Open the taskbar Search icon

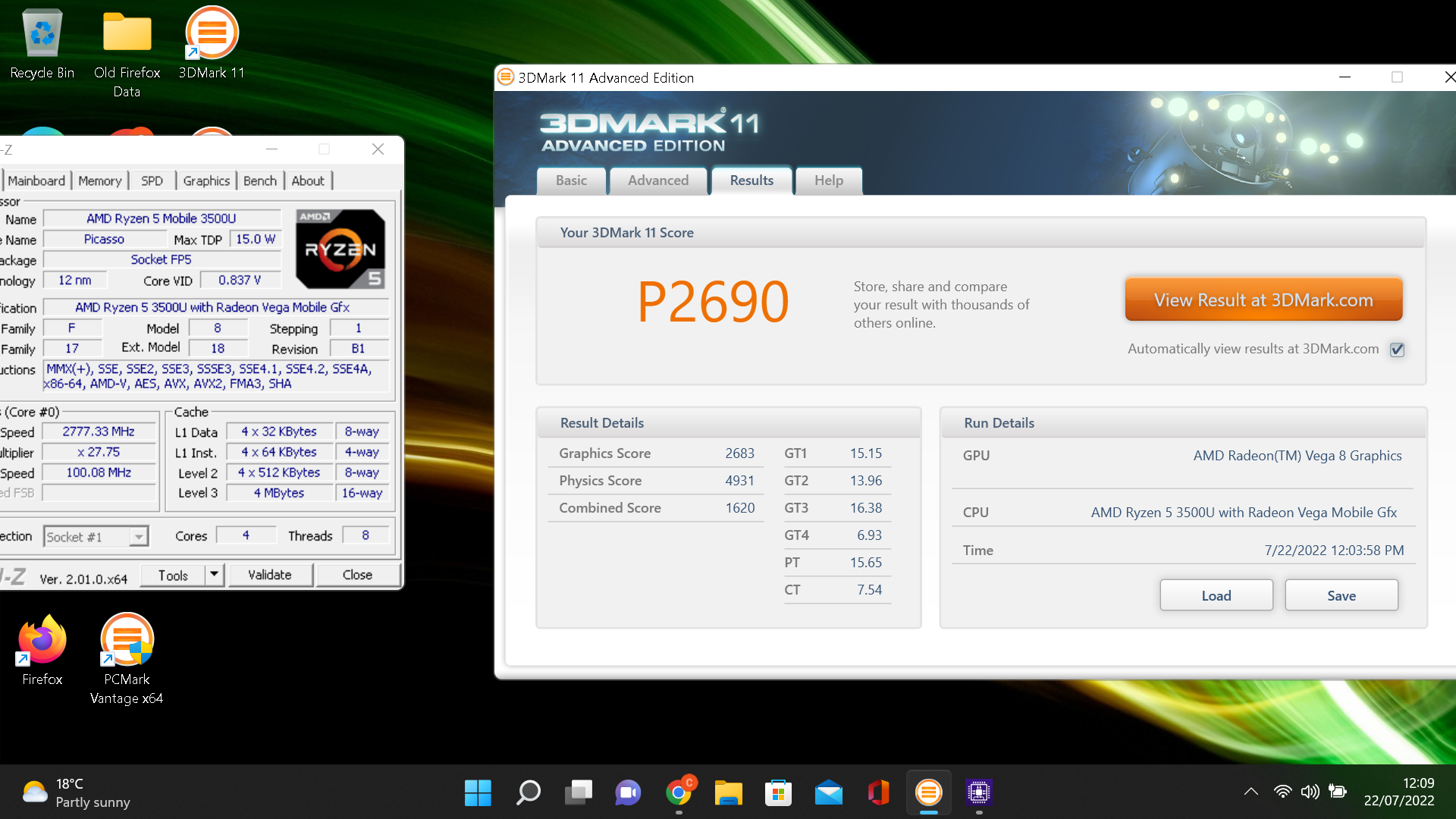pos(528,792)
